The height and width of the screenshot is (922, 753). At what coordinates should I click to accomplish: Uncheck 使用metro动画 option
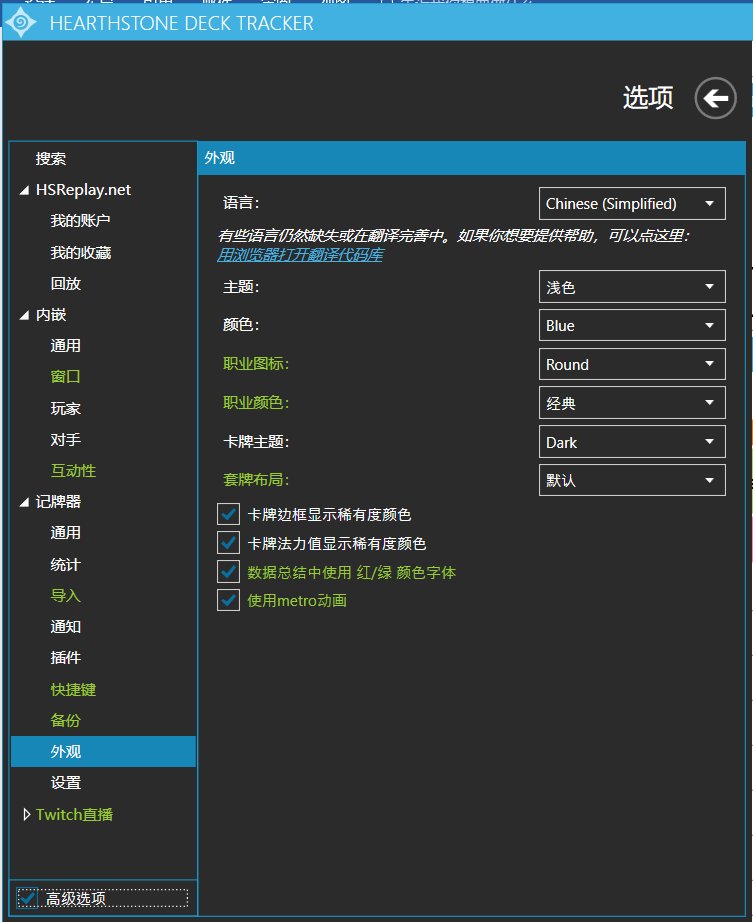(228, 600)
